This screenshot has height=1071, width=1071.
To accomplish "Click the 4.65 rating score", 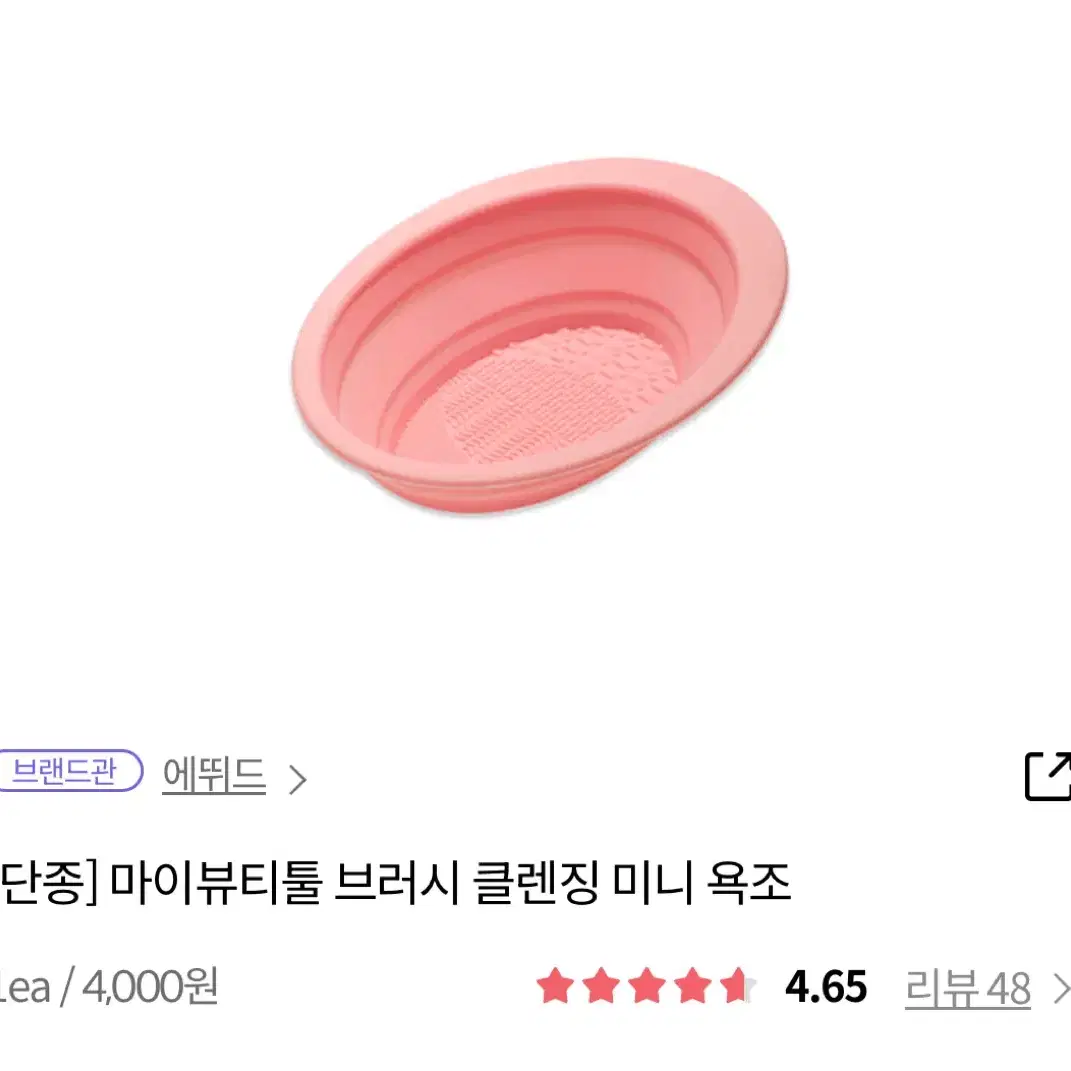I will coord(826,987).
